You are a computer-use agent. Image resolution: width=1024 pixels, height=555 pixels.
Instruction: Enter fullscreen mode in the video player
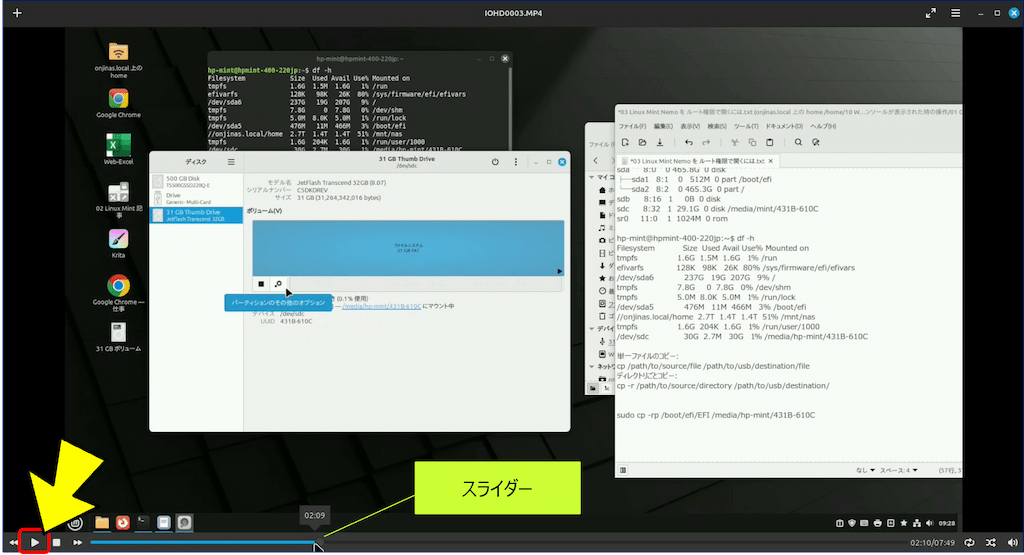pos(931,13)
